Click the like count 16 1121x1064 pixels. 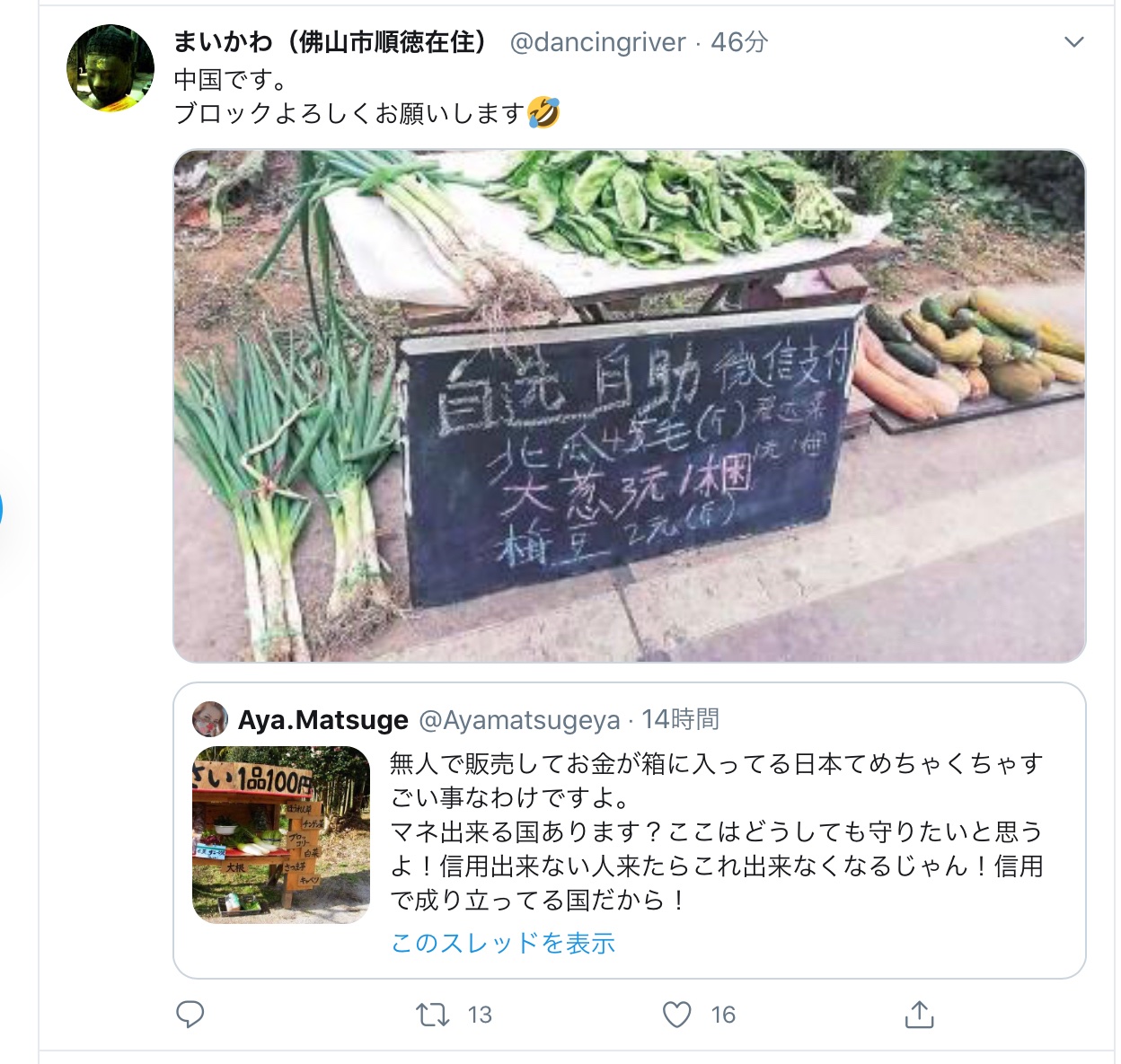(x=723, y=1015)
